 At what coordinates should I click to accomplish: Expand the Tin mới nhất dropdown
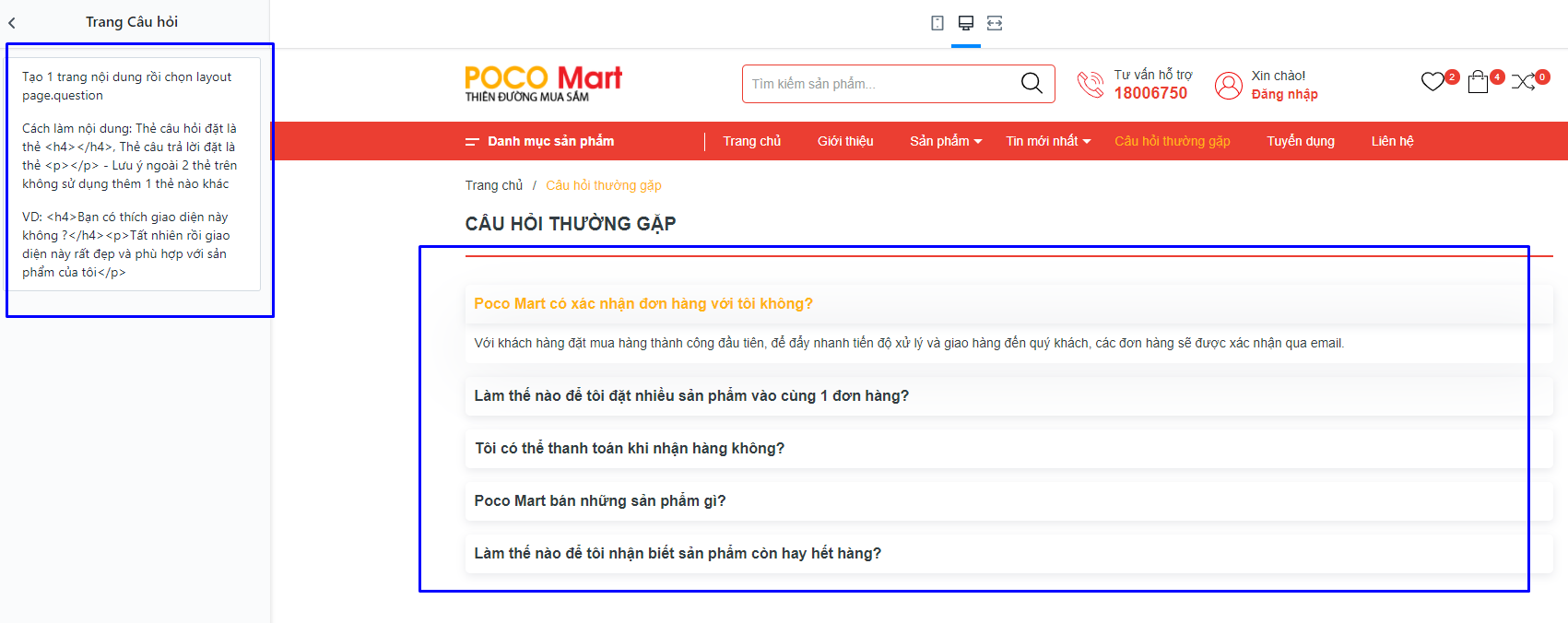pos(1048,141)
